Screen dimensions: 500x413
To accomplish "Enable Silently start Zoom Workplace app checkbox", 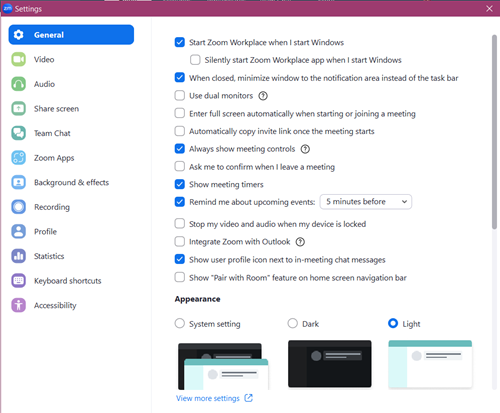I will (195, 60).
